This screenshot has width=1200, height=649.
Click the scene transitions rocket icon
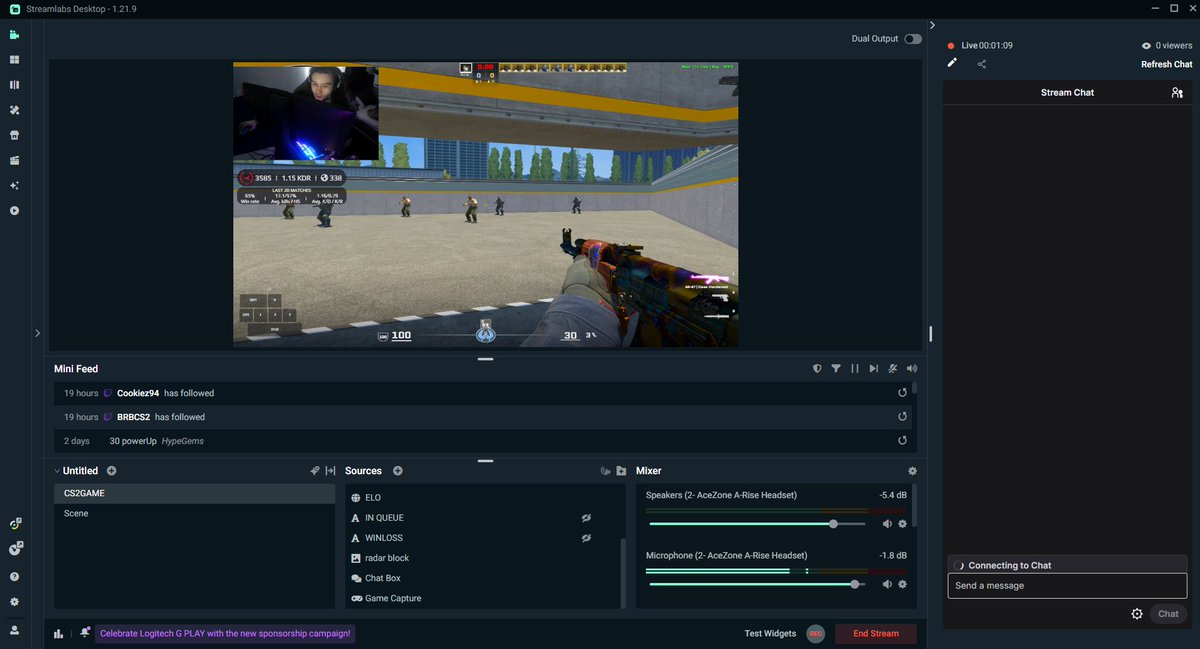pos(314,471)
